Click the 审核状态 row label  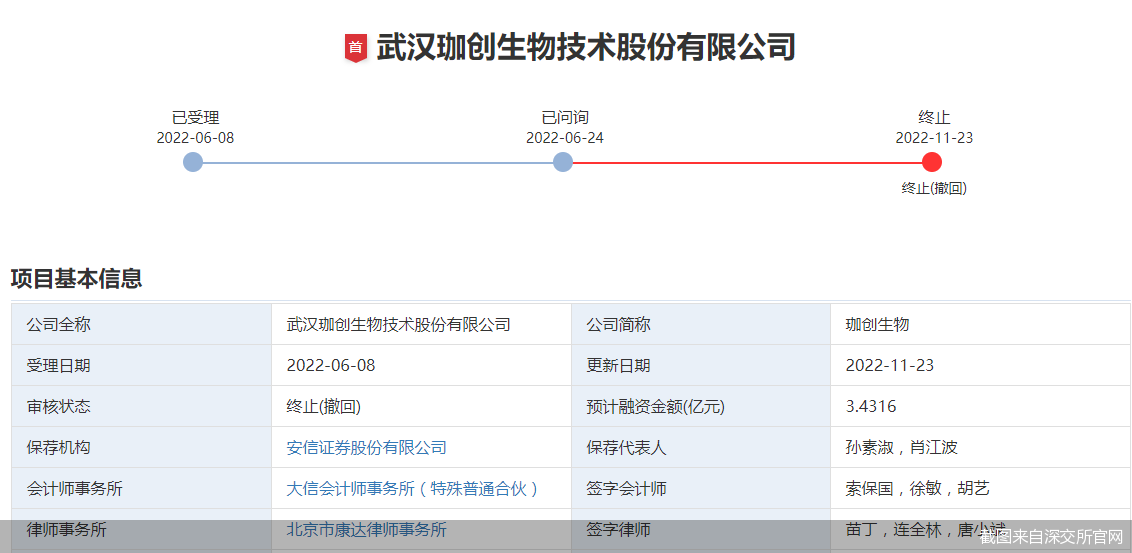[x=58, y=407]
